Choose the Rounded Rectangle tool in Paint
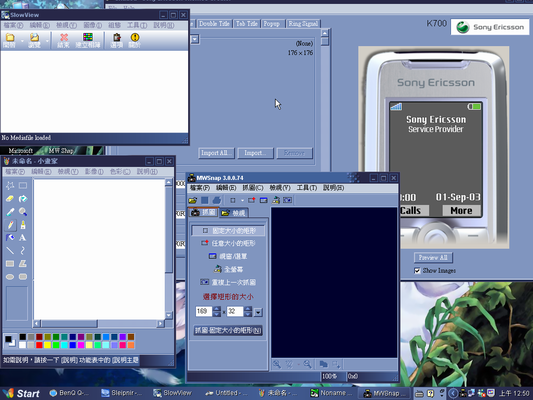The width and height of the screenshot is (533, 400). click(x=23, y=277)
